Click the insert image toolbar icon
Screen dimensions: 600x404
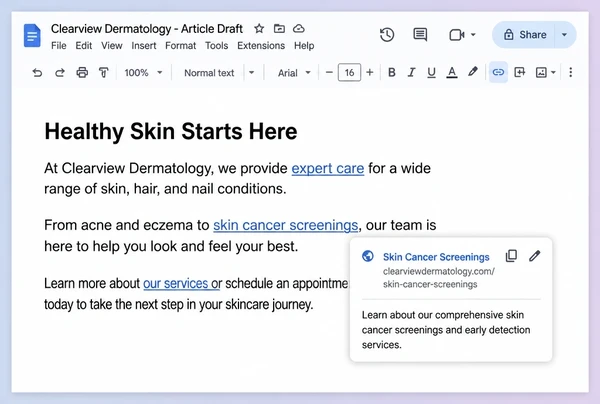(x=541, y=72)
